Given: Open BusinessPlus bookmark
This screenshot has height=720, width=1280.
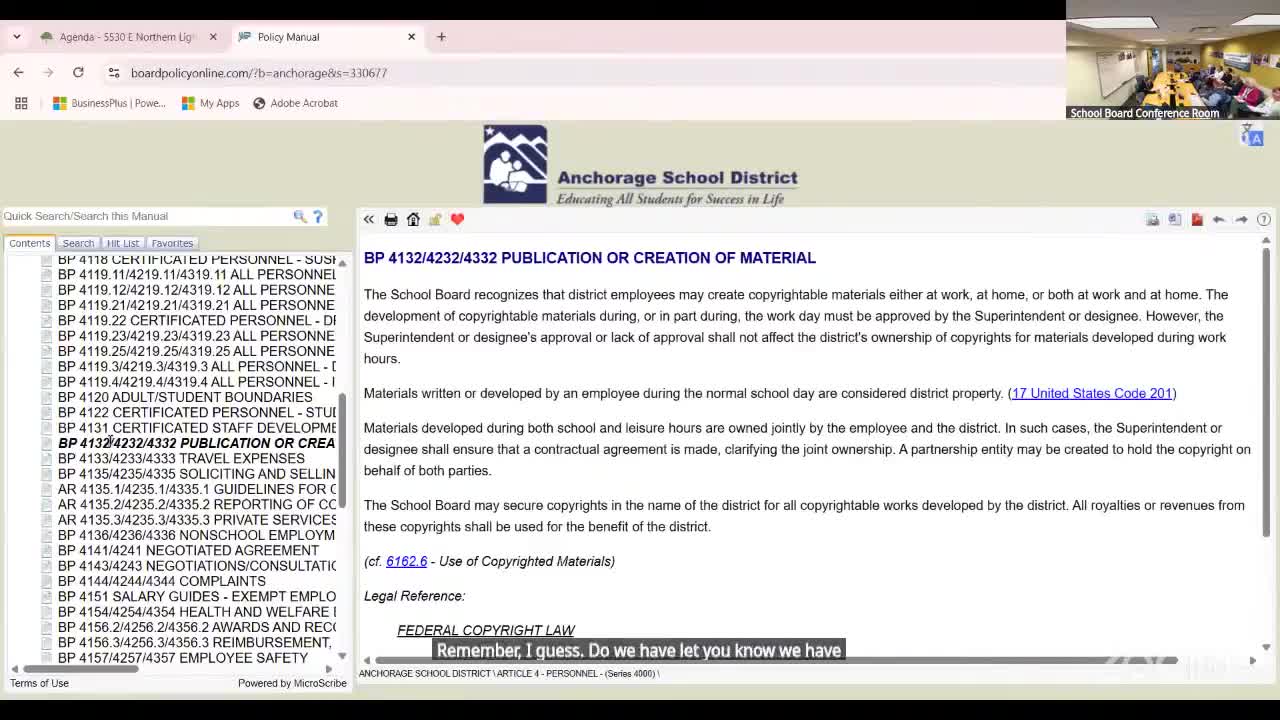Looking at the screenshot, I should (x=109, y=103).
